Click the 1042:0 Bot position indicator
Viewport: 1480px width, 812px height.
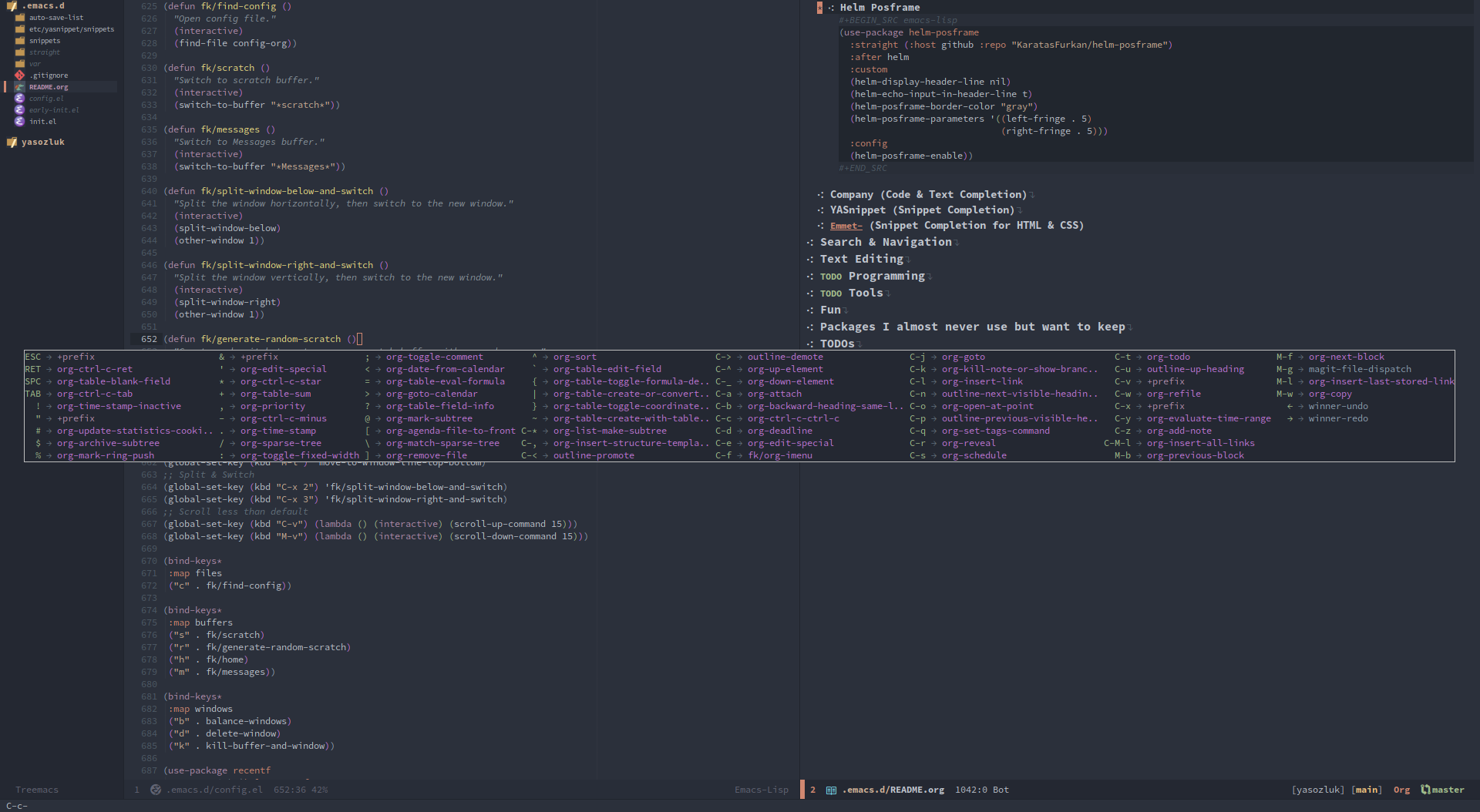click(x=982, y=790)
